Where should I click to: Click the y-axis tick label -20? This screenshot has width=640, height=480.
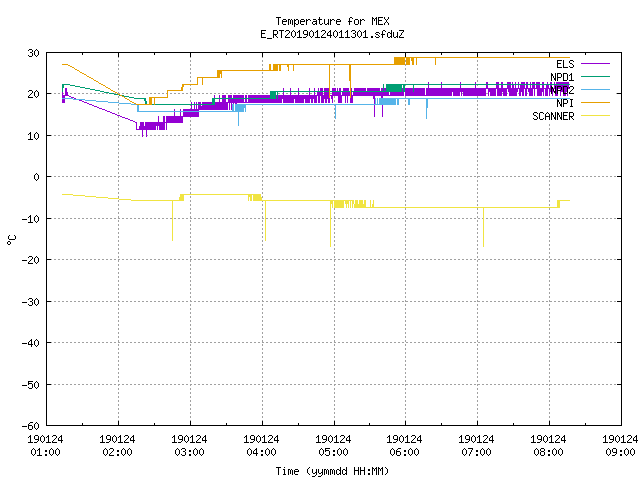[31, 260]
